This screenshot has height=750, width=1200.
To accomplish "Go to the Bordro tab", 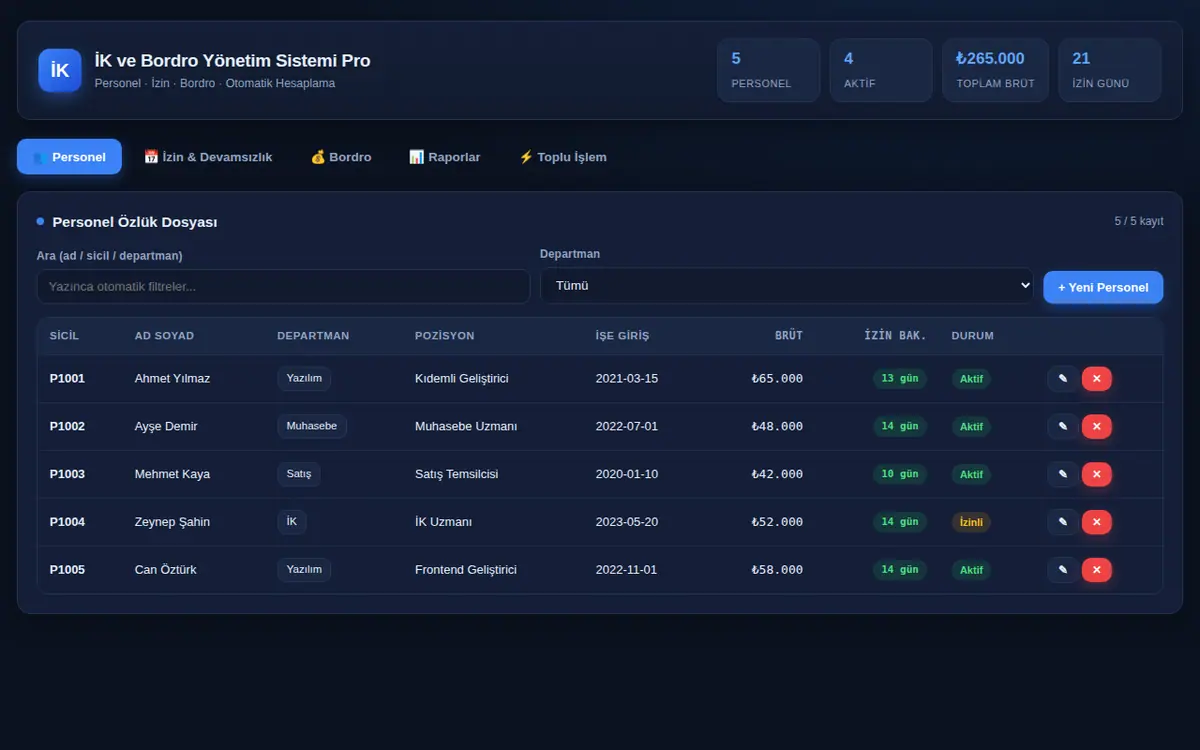I will pos(341,157).
